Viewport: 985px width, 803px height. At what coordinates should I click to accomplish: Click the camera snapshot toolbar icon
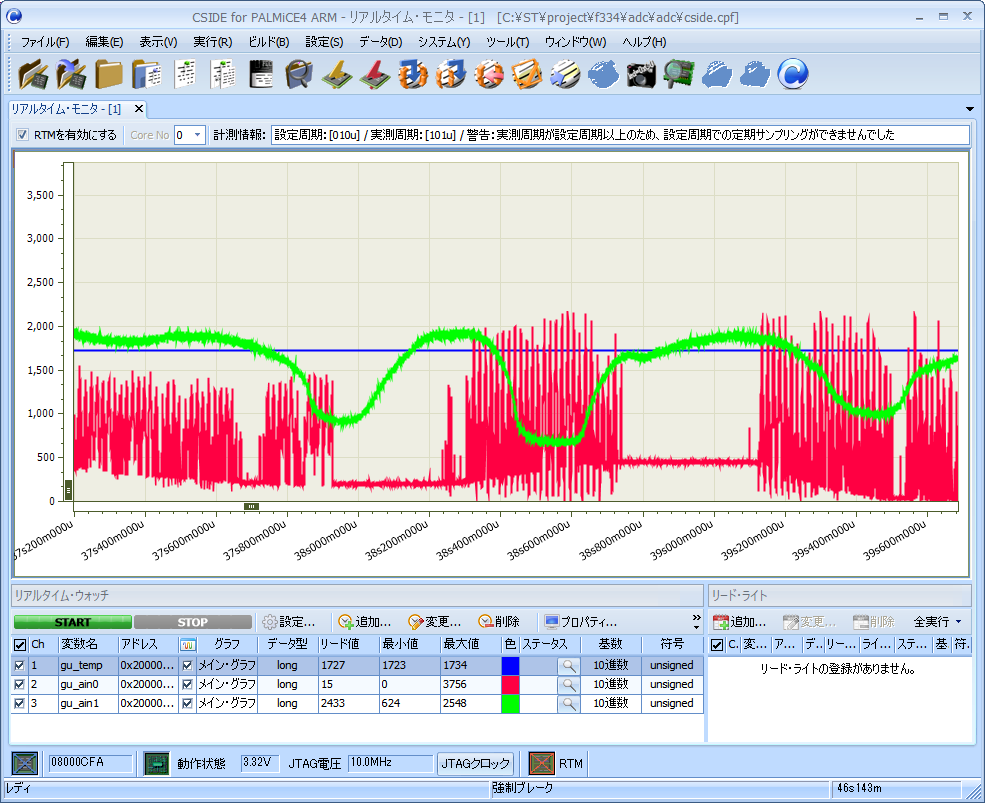pos(641,74)
